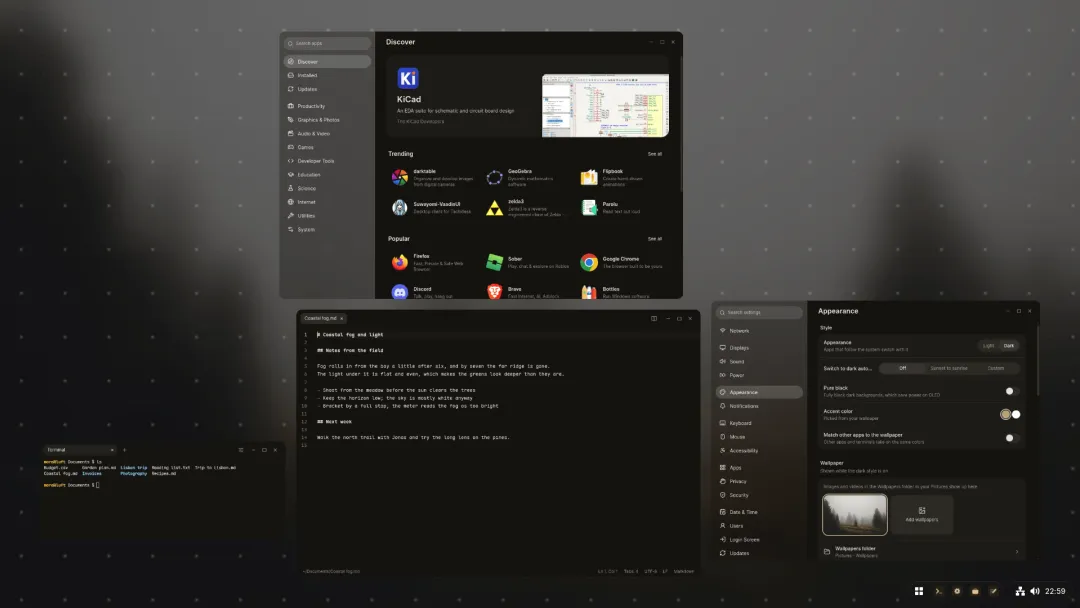This screenshot has width=1080, height=608.
Task: Open the Terminal window menu icon
Action: click(x=240, y=450)
